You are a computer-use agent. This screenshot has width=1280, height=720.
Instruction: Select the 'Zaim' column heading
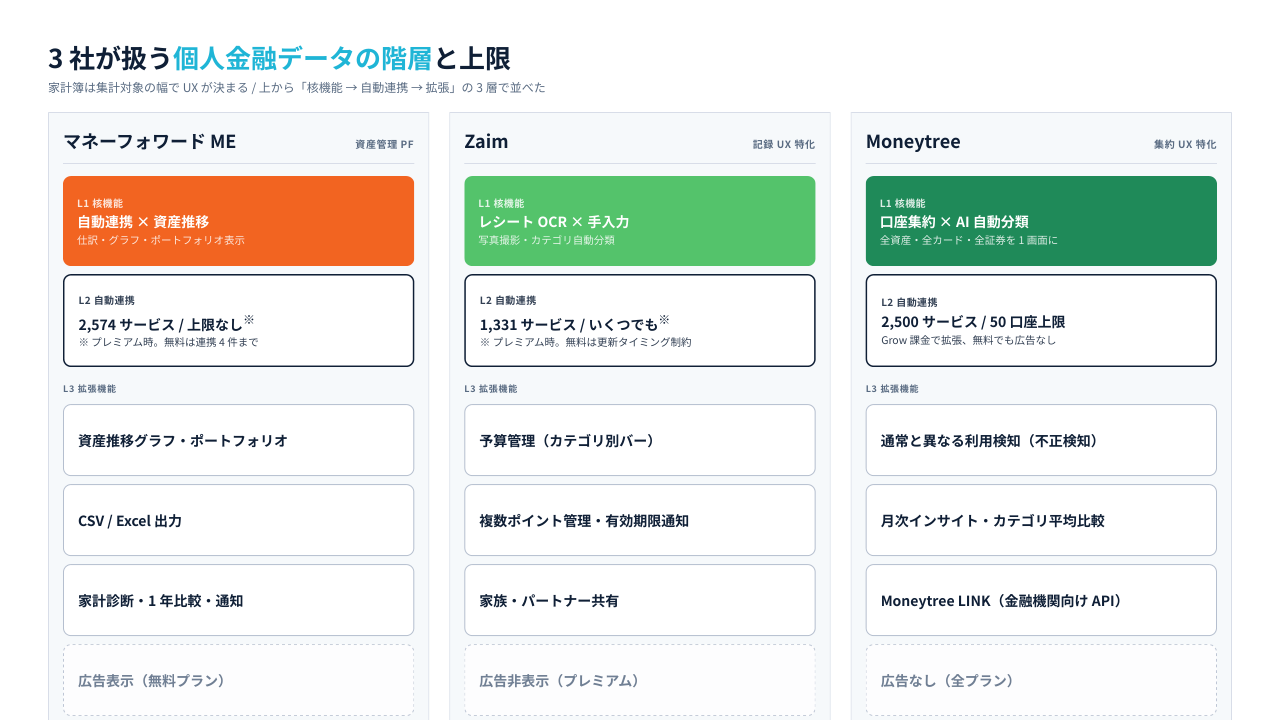click(x=486, y=141)
